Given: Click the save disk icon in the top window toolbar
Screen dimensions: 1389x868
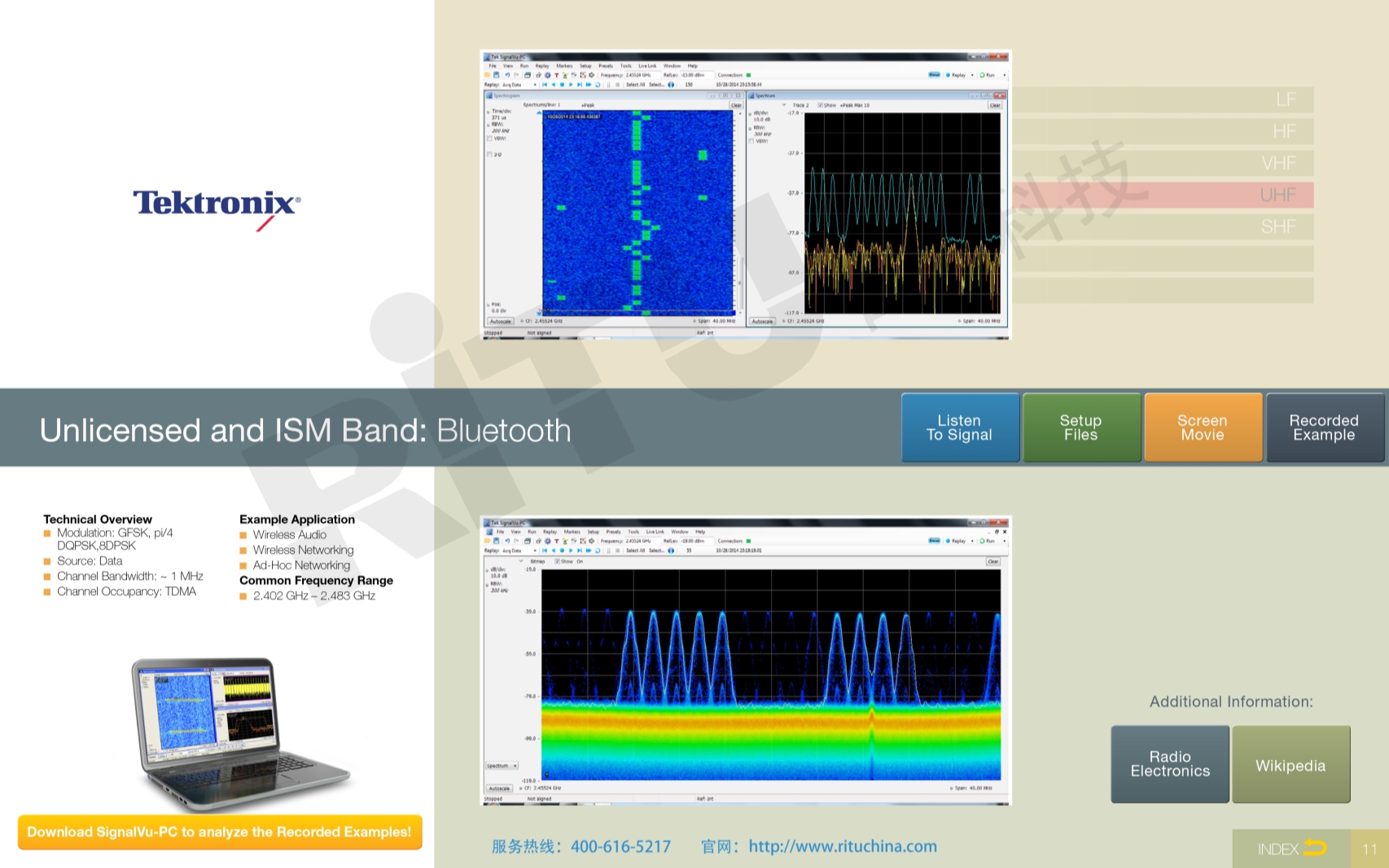Looking at the screenshot, I should [496, 75].
